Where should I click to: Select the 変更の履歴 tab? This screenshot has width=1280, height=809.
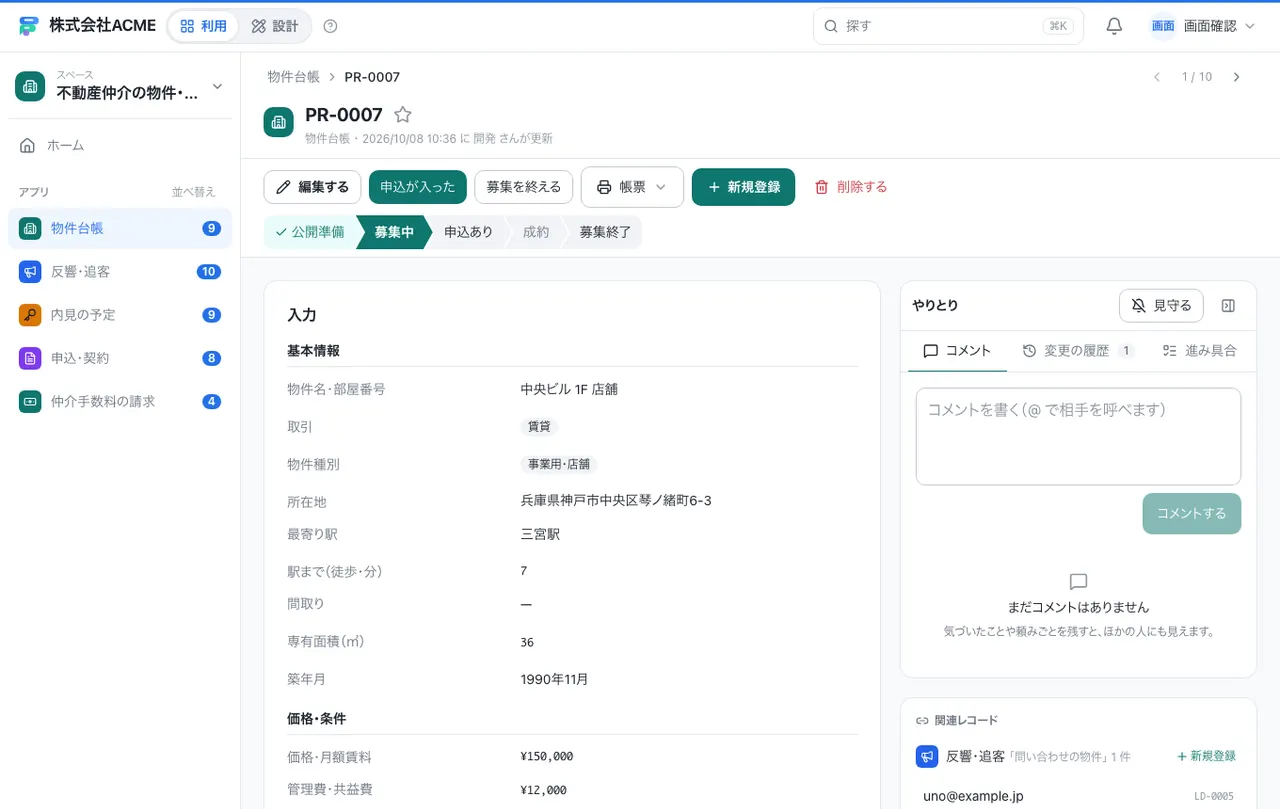pos(1077,351)
